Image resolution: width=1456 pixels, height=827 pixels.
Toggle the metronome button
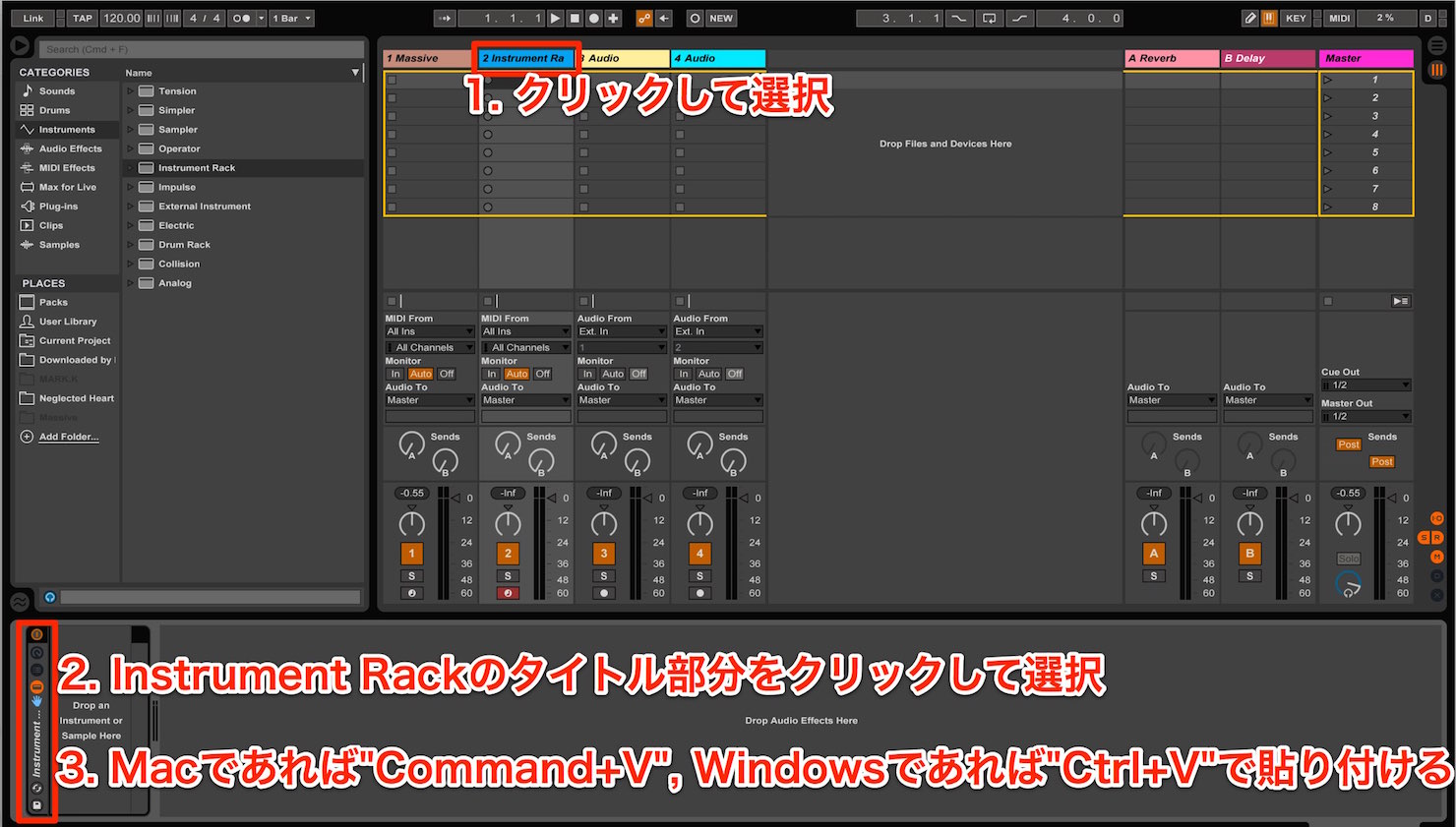coord(242,18)
